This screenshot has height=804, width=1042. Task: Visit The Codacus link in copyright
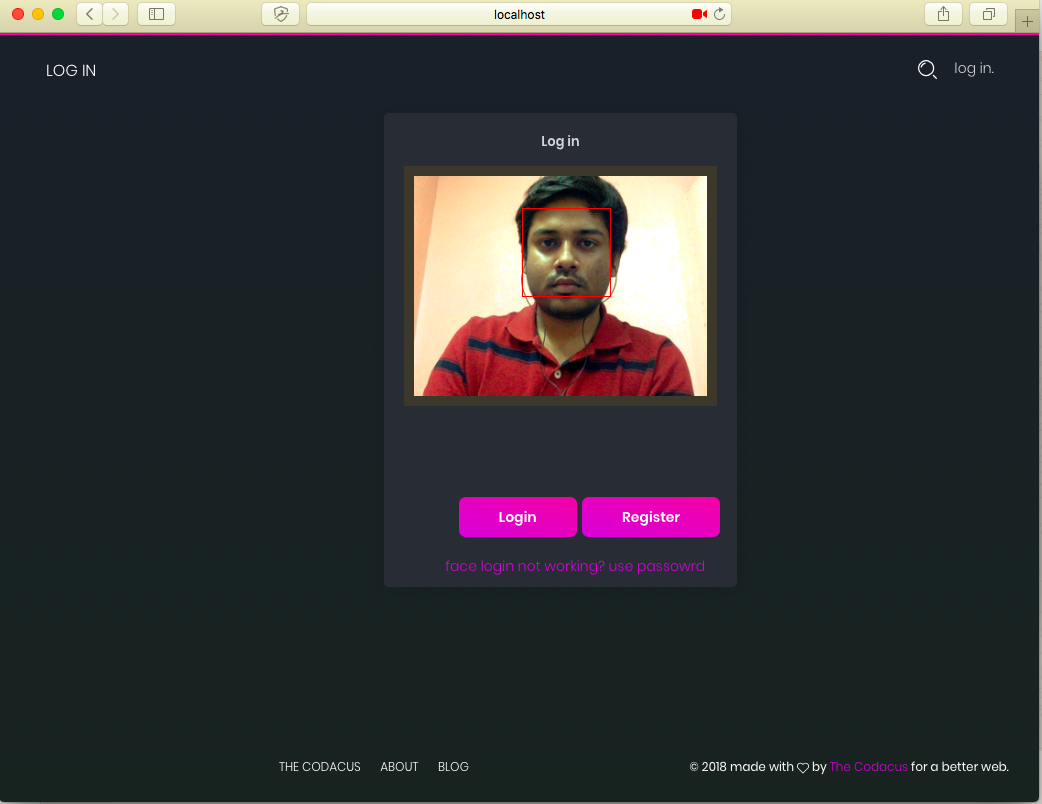(x=869, y=767)
